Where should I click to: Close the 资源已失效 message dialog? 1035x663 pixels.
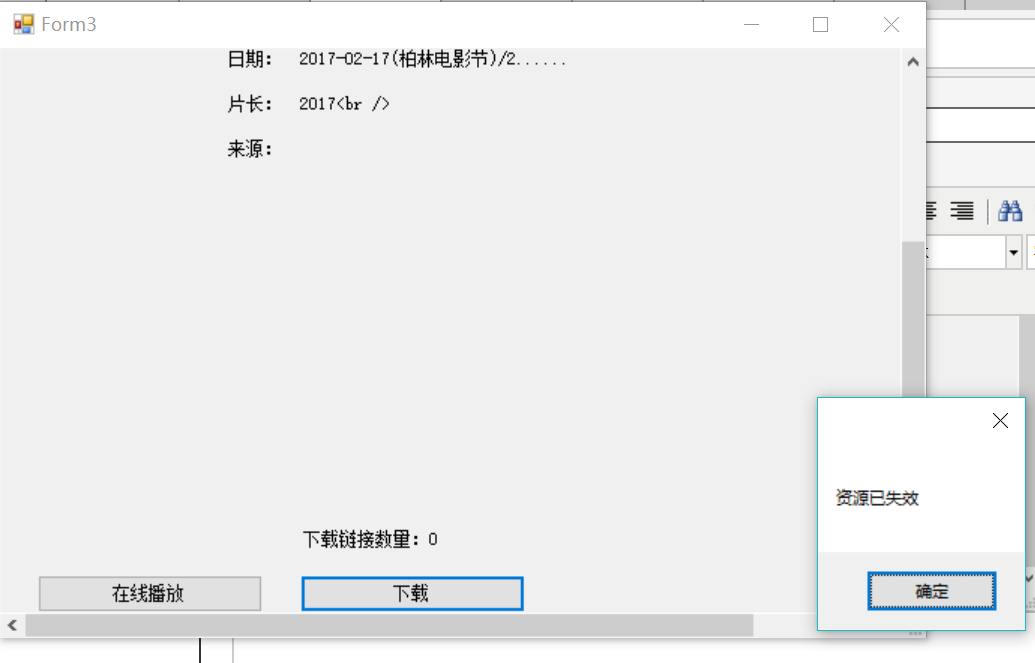click(1000, 421)
